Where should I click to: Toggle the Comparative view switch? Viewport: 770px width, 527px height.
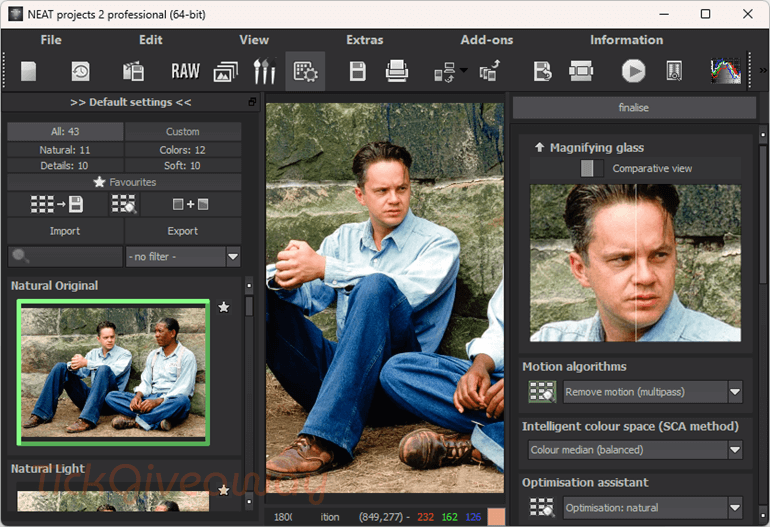point(591,168)
